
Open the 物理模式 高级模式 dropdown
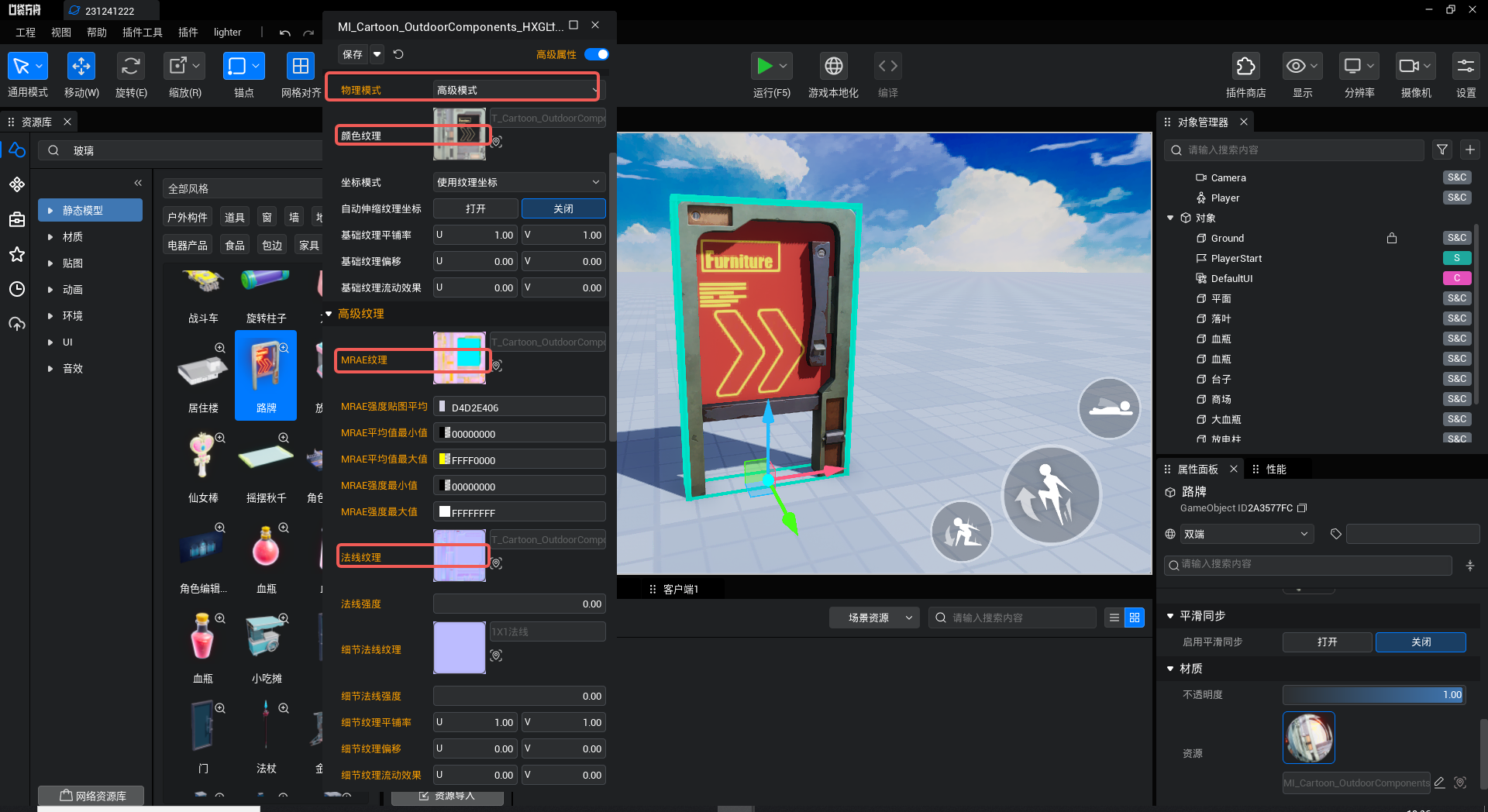pos(518,90)
